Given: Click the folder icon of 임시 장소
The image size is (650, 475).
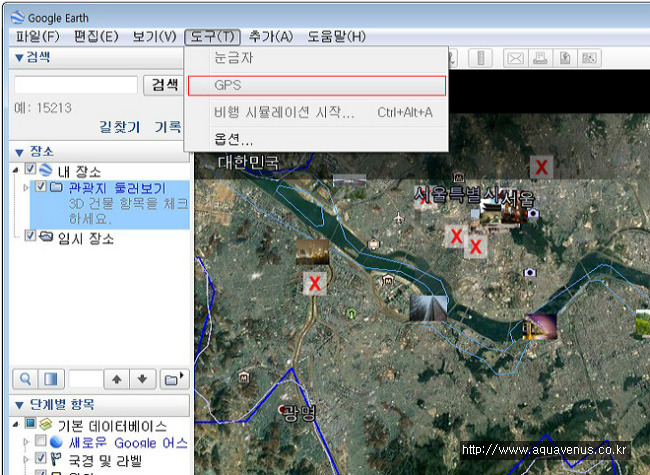Looking at the screenshot, I should pos(46,236).
